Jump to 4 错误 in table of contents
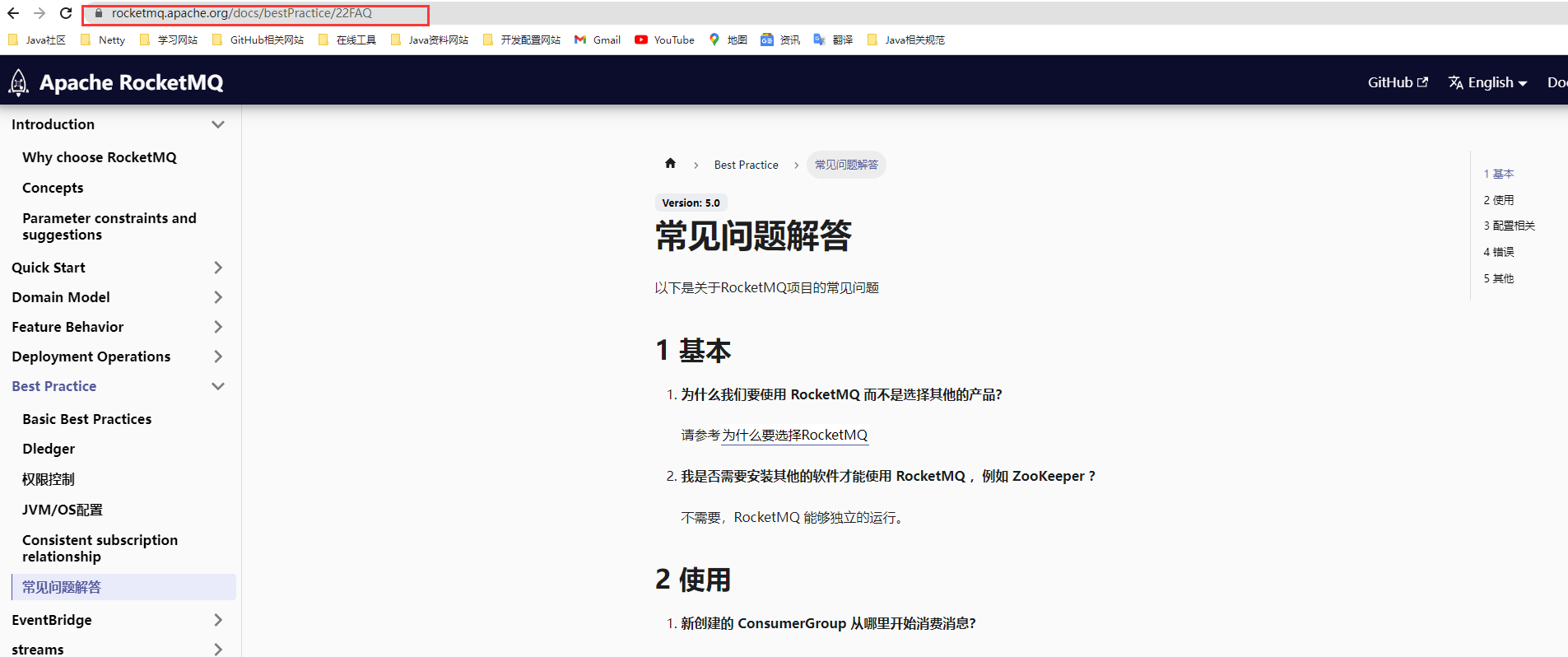 point(1499,252)
